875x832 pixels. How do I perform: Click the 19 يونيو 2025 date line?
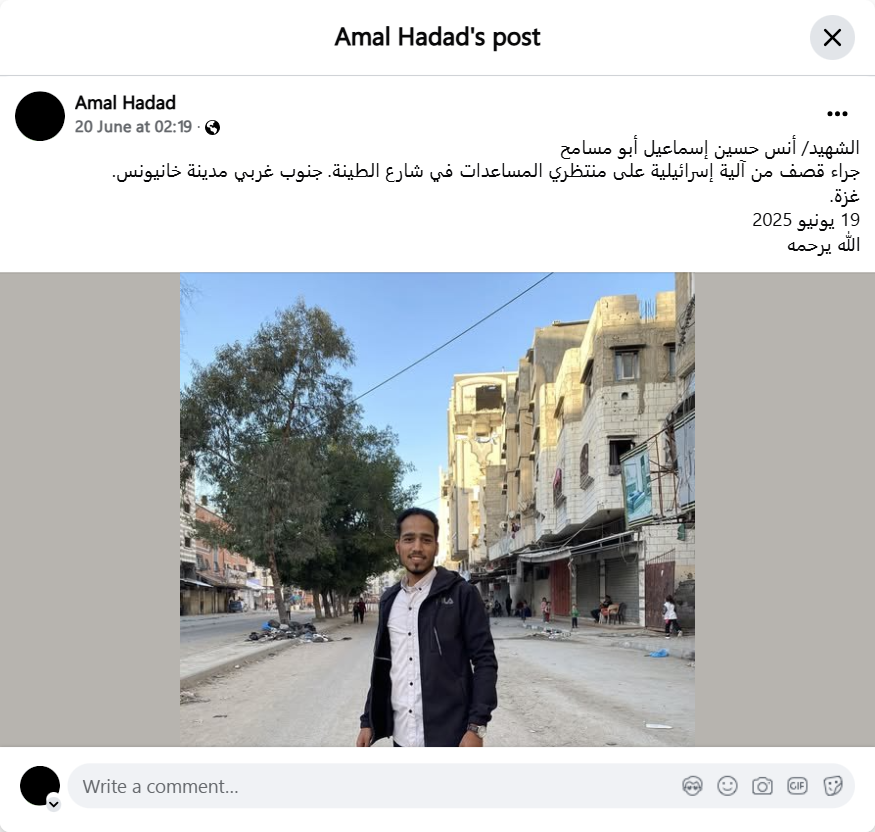[806, 220]
